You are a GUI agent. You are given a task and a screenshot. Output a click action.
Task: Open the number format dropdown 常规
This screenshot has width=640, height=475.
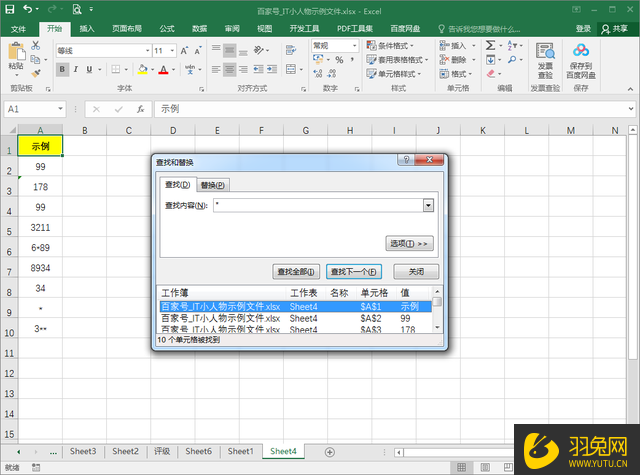(354, 46)
